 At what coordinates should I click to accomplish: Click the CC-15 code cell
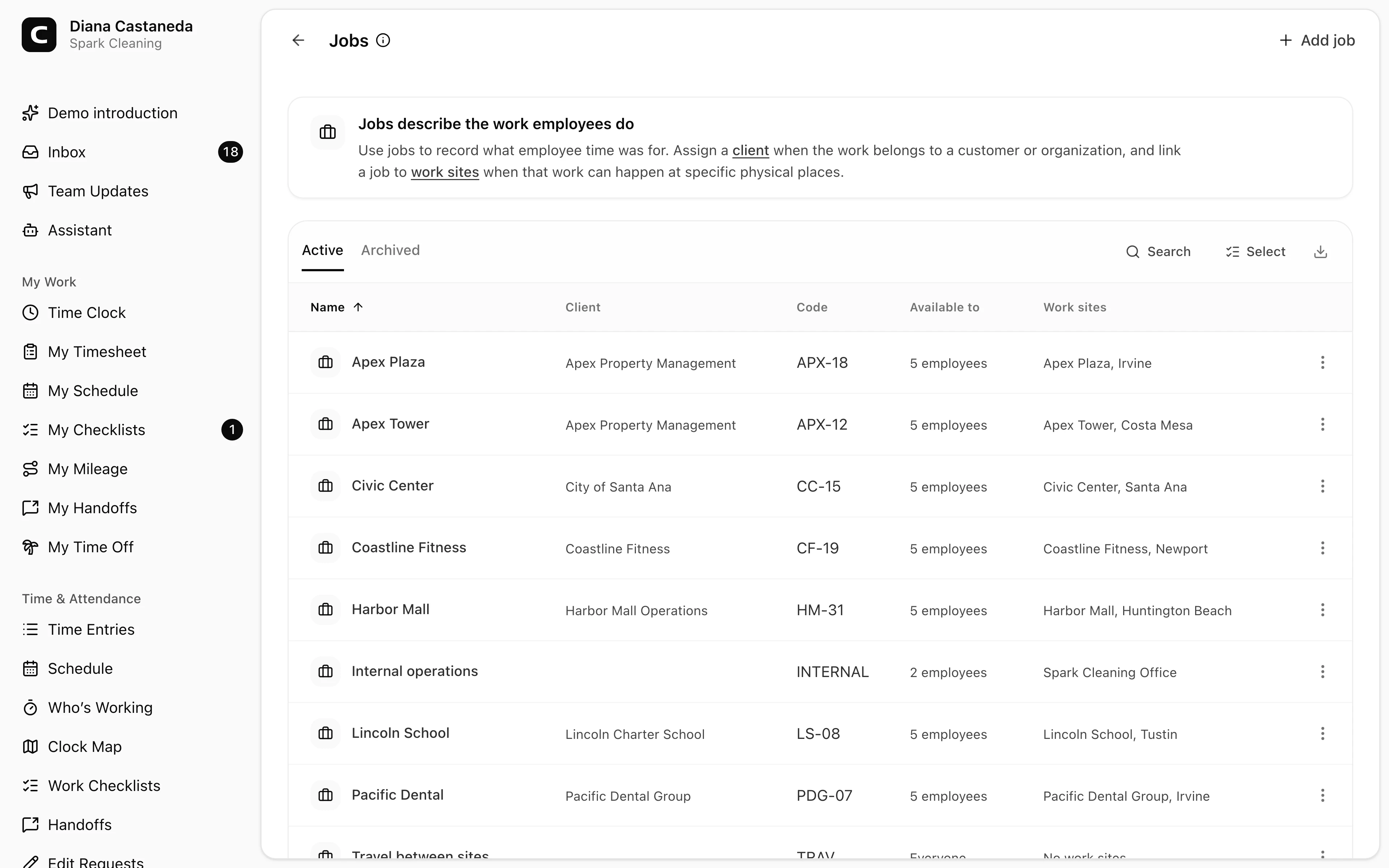(819, 486)
